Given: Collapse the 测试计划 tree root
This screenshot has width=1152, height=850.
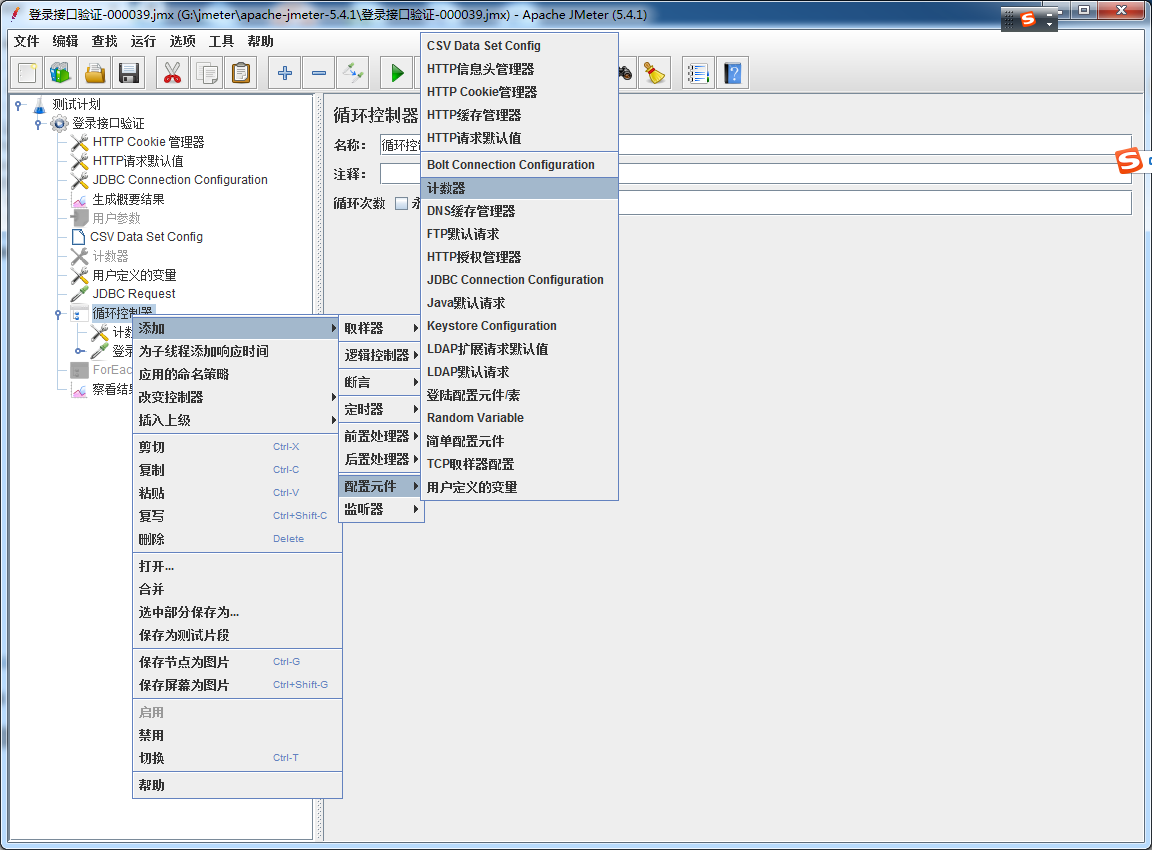Looking at the screenshot, I should point(20,105).
